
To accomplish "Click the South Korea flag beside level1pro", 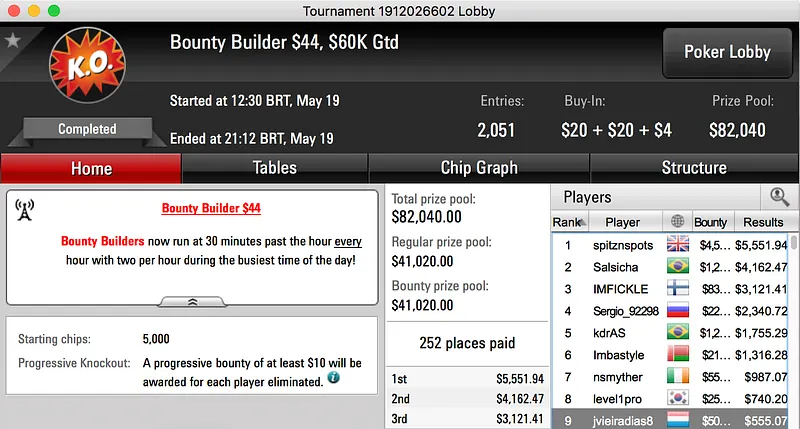I will 679,399.
